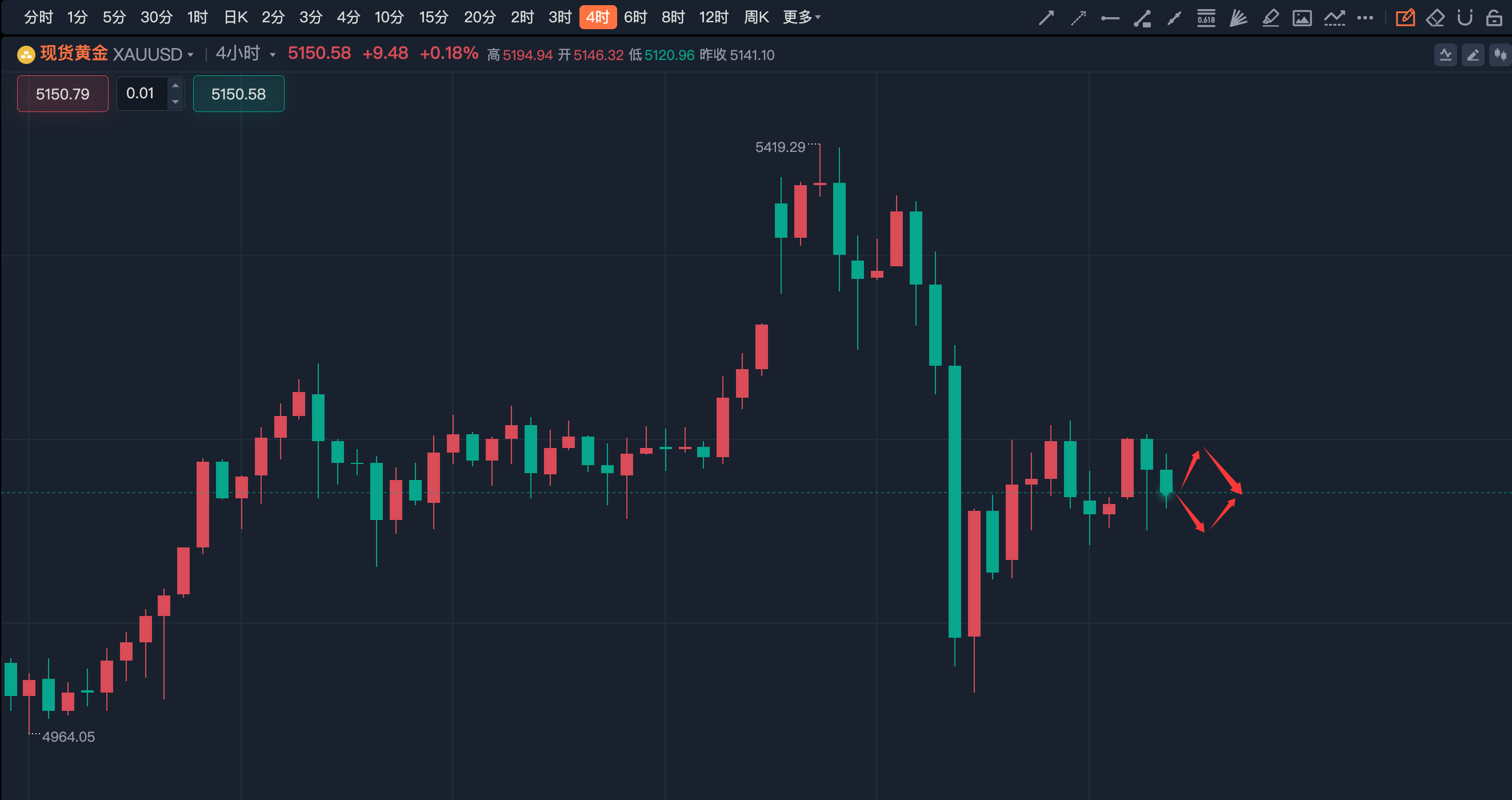Click the trend forecast line tool
Viewport: 1512px width, 800px height.
coord(1334,18)
